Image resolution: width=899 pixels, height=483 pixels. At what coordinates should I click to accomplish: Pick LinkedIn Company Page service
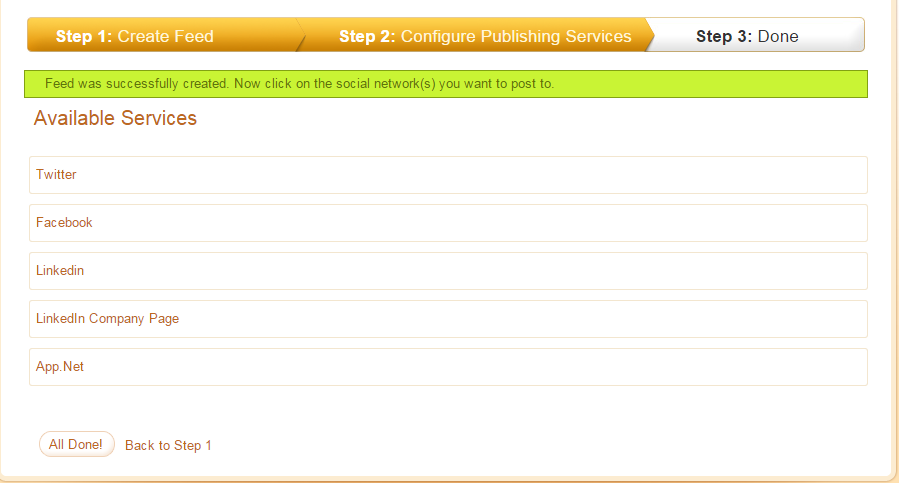tap(448, 319)
